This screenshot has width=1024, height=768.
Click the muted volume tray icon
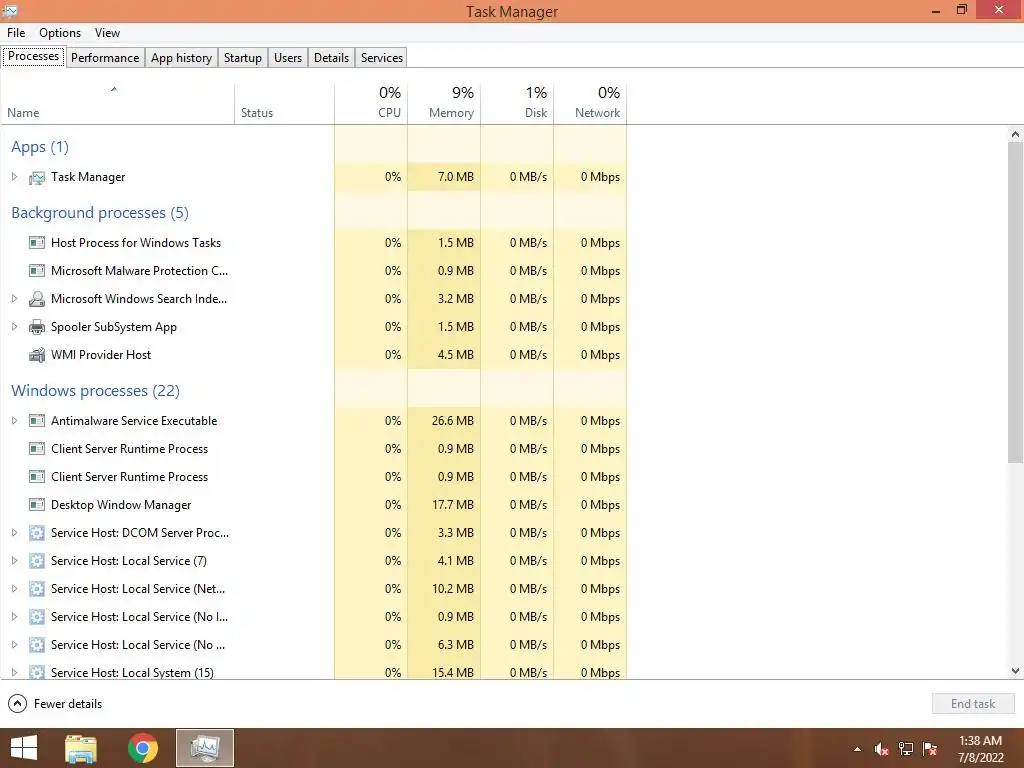[881, 749]
